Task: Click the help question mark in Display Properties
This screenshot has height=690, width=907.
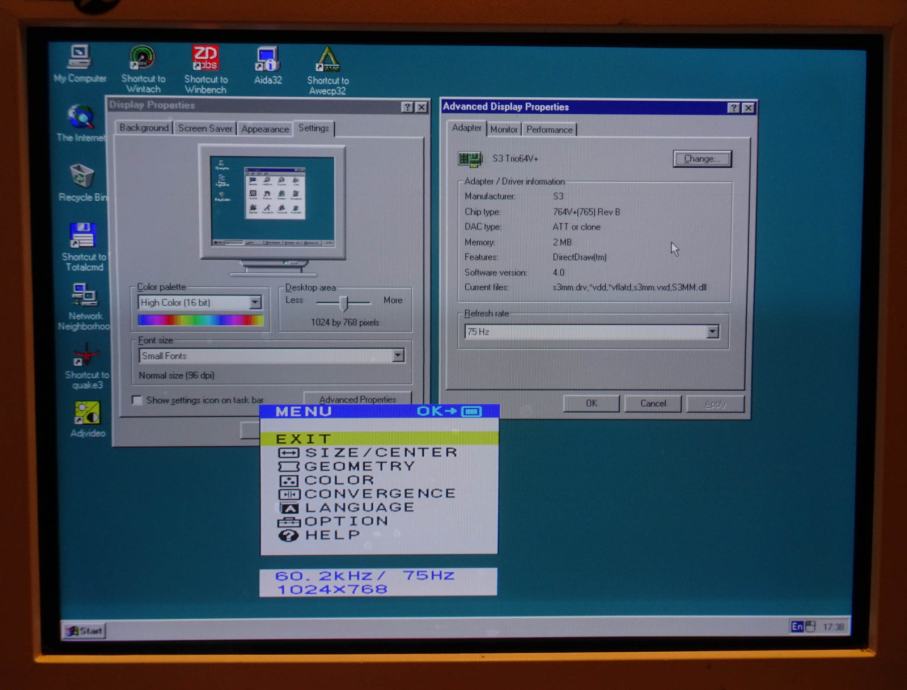Action: coord(407,107)
